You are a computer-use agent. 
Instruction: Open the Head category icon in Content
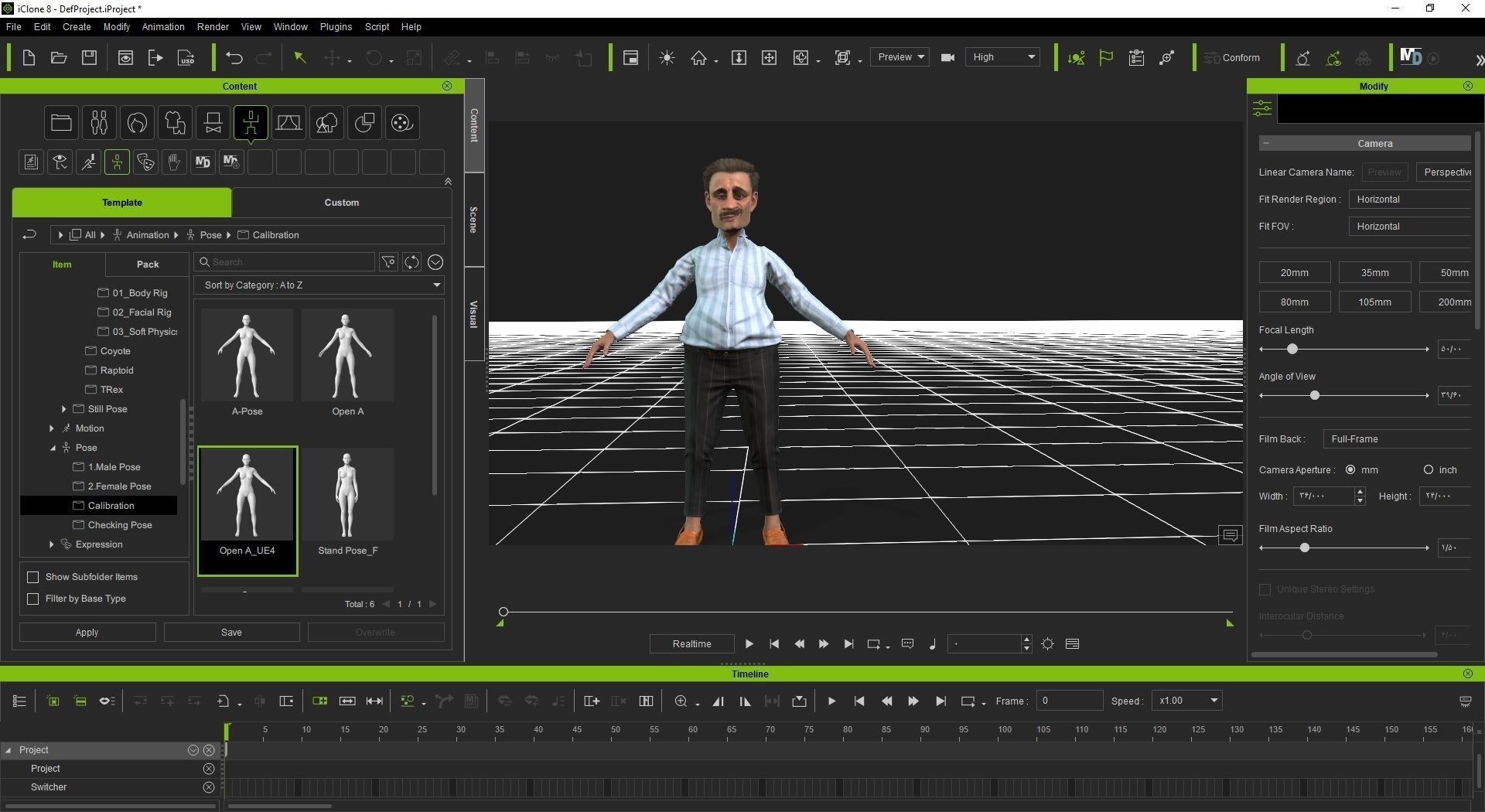tap(138, 122)
